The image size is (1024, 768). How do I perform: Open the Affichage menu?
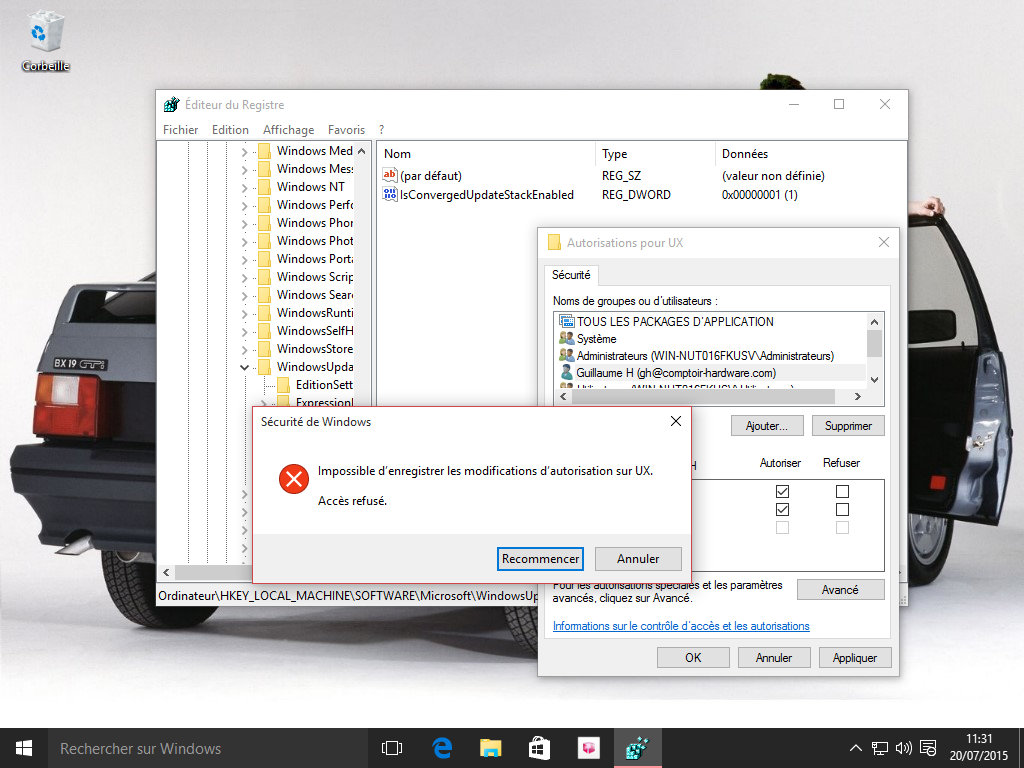[x=288, y=130]
